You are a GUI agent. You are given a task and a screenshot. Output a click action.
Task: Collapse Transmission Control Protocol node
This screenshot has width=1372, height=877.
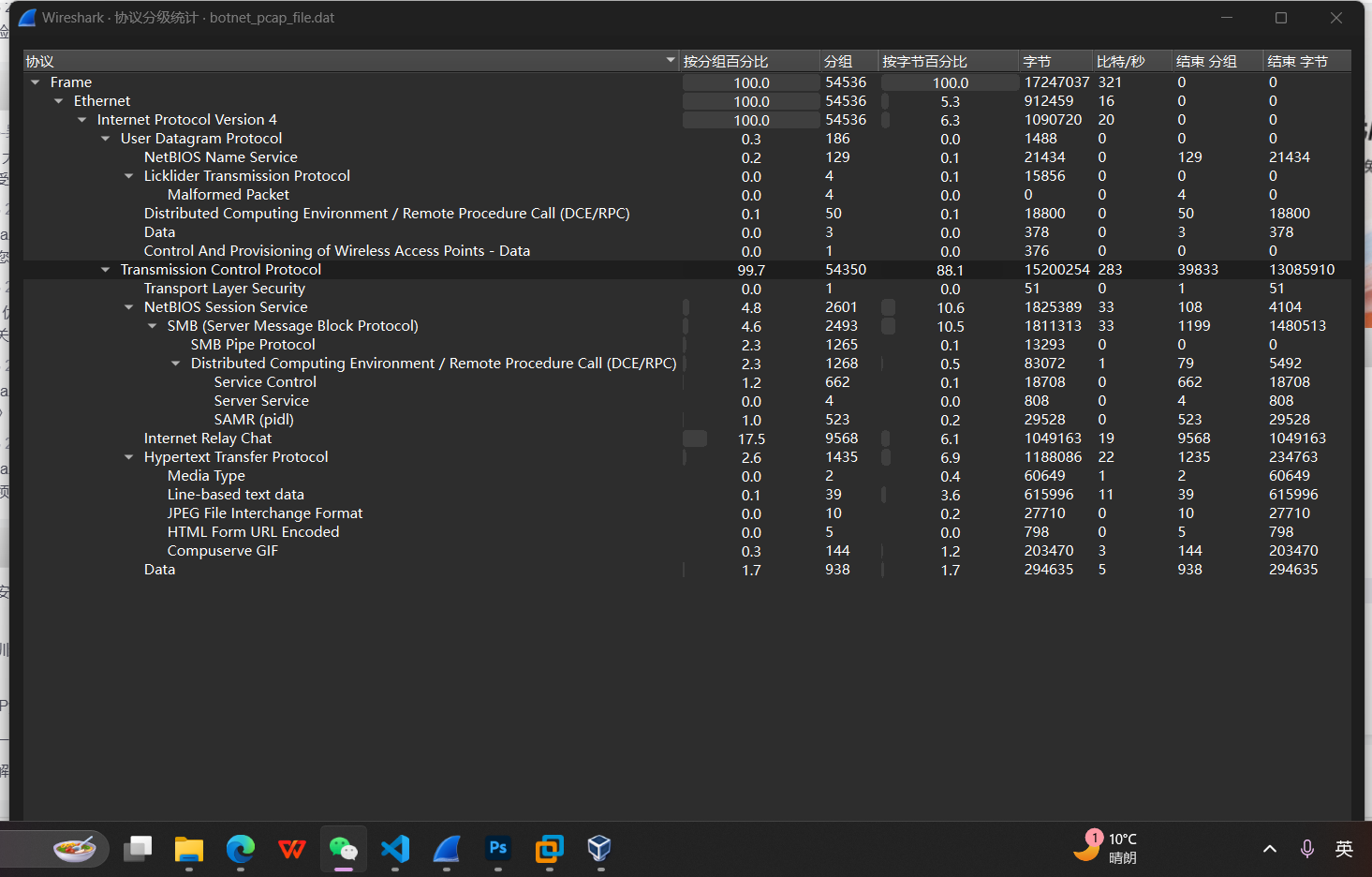coord(106,270)
